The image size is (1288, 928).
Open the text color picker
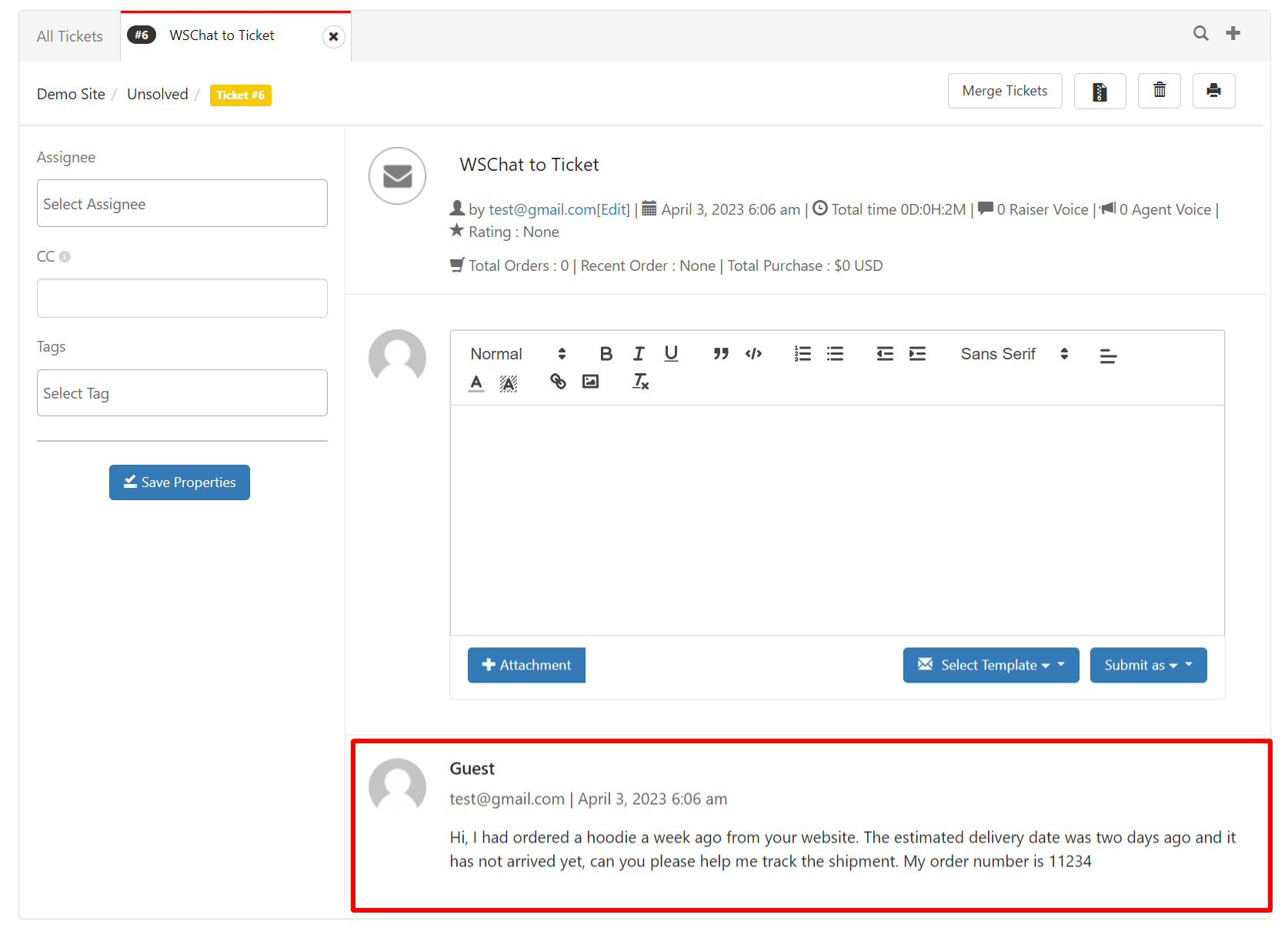coord(476,382)
